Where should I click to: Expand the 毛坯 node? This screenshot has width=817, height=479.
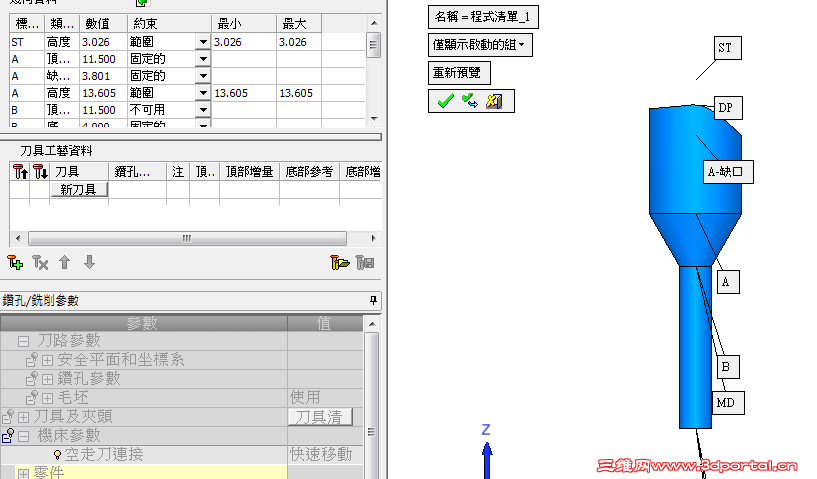[x=47, y=398]
